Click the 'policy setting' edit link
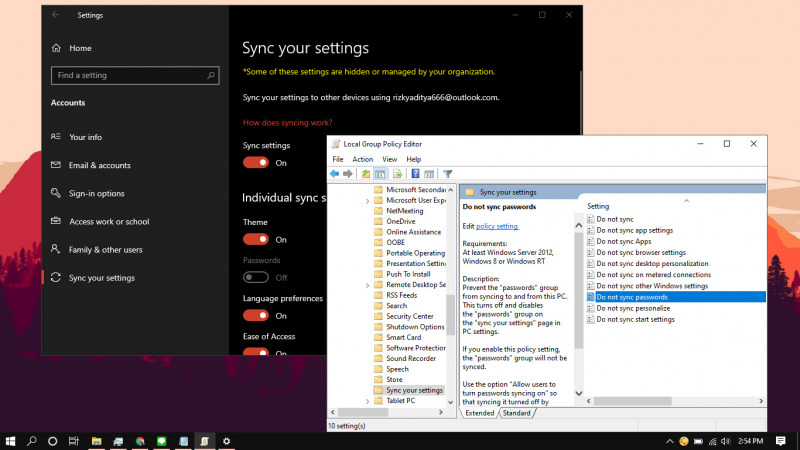This screenshot has width=800, height=450. pos(497,226)
